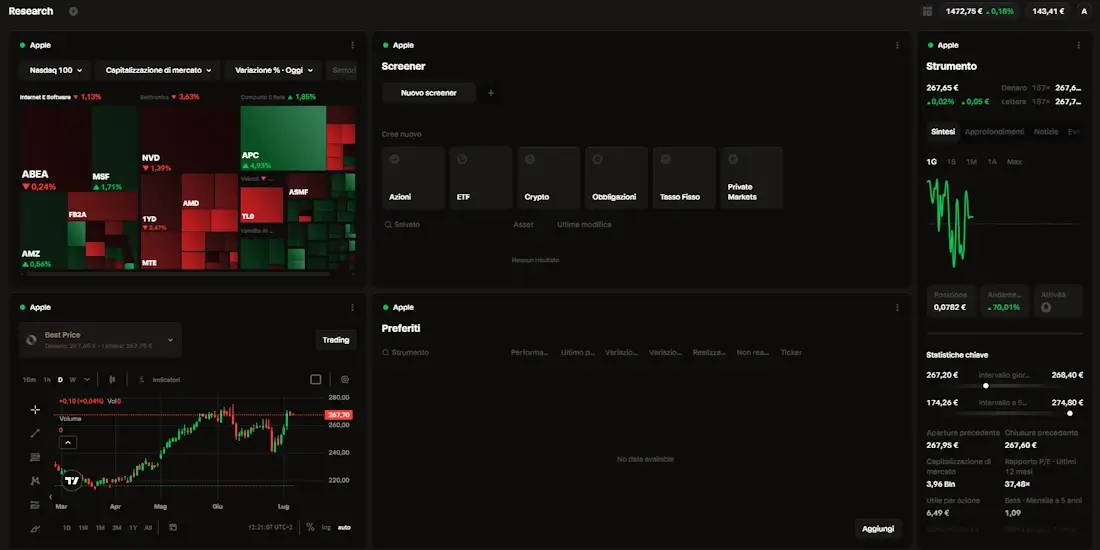Click the APC green heatmap tile
Screen dimensions: 1100x550
point(283,138)
